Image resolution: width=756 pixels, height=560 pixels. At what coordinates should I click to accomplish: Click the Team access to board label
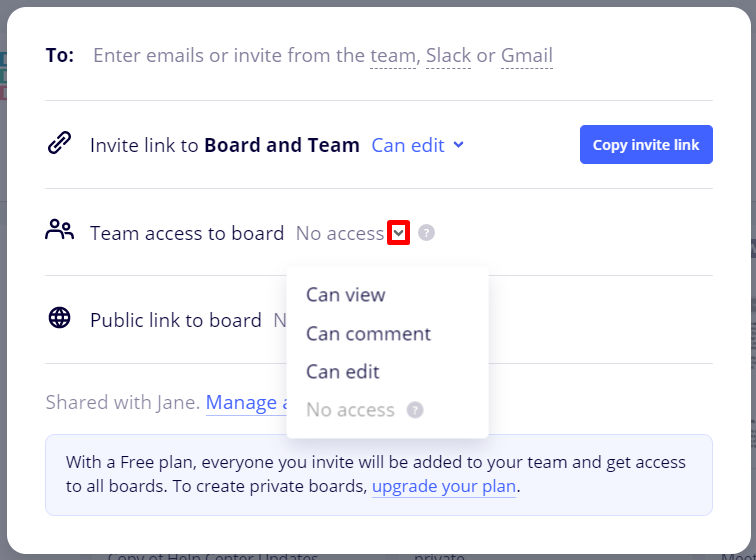pos(187,233)
